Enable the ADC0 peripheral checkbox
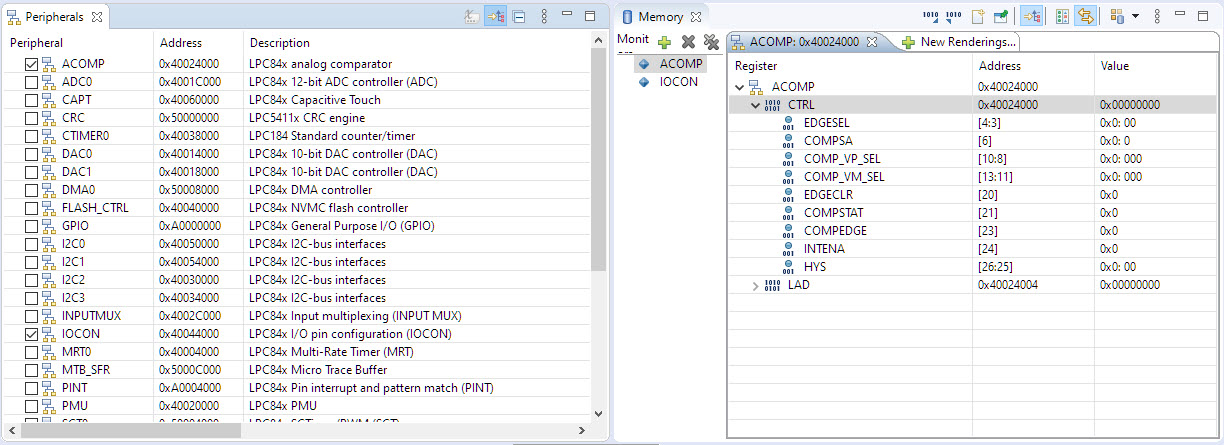Screen dimensions: 1224x445 31,82
